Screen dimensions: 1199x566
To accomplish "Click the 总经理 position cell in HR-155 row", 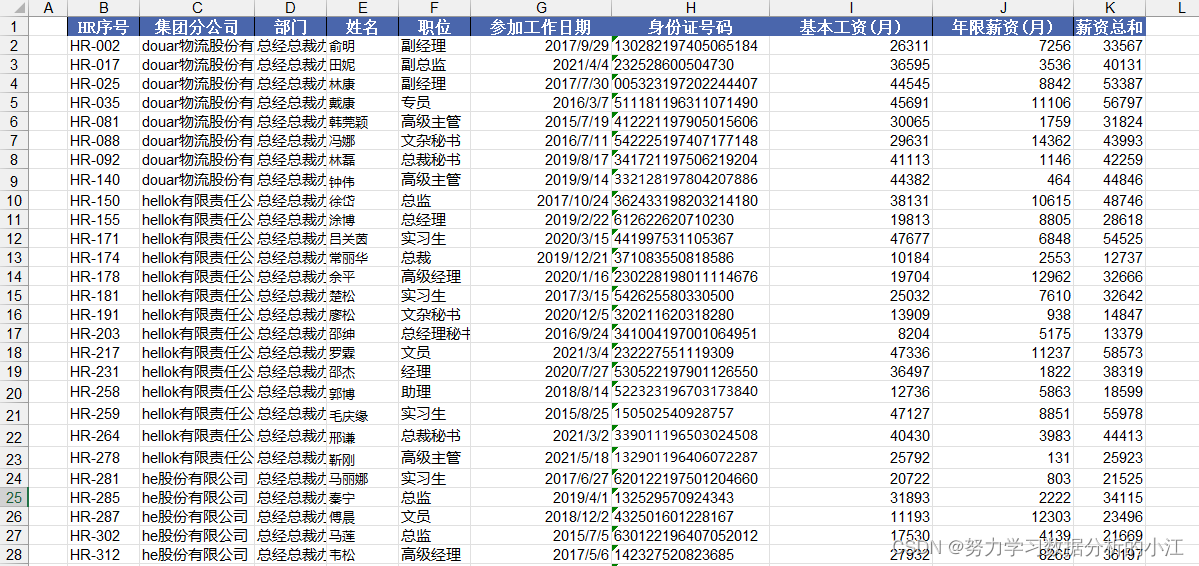I will 434,220.
